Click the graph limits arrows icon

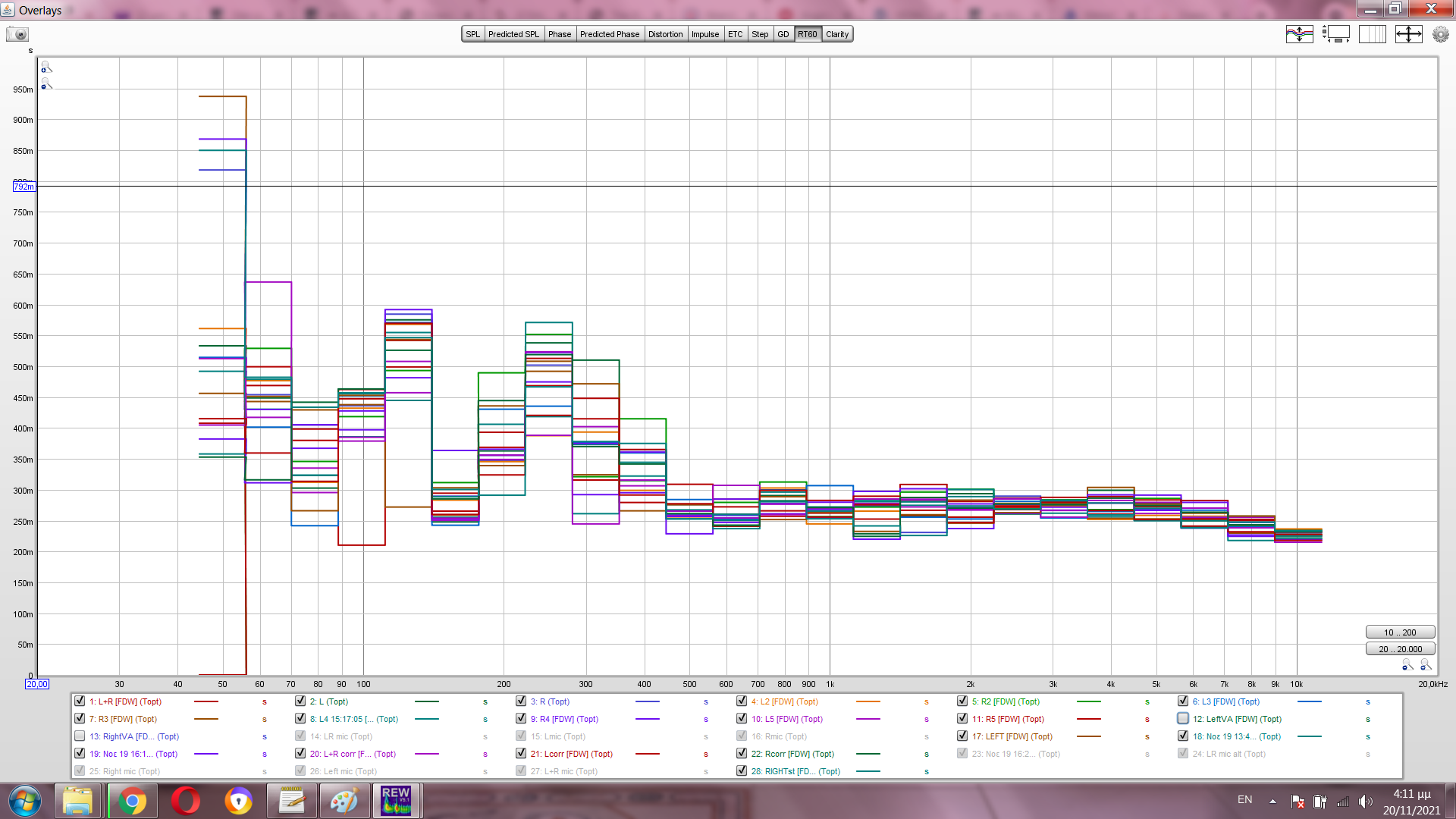1408,34
